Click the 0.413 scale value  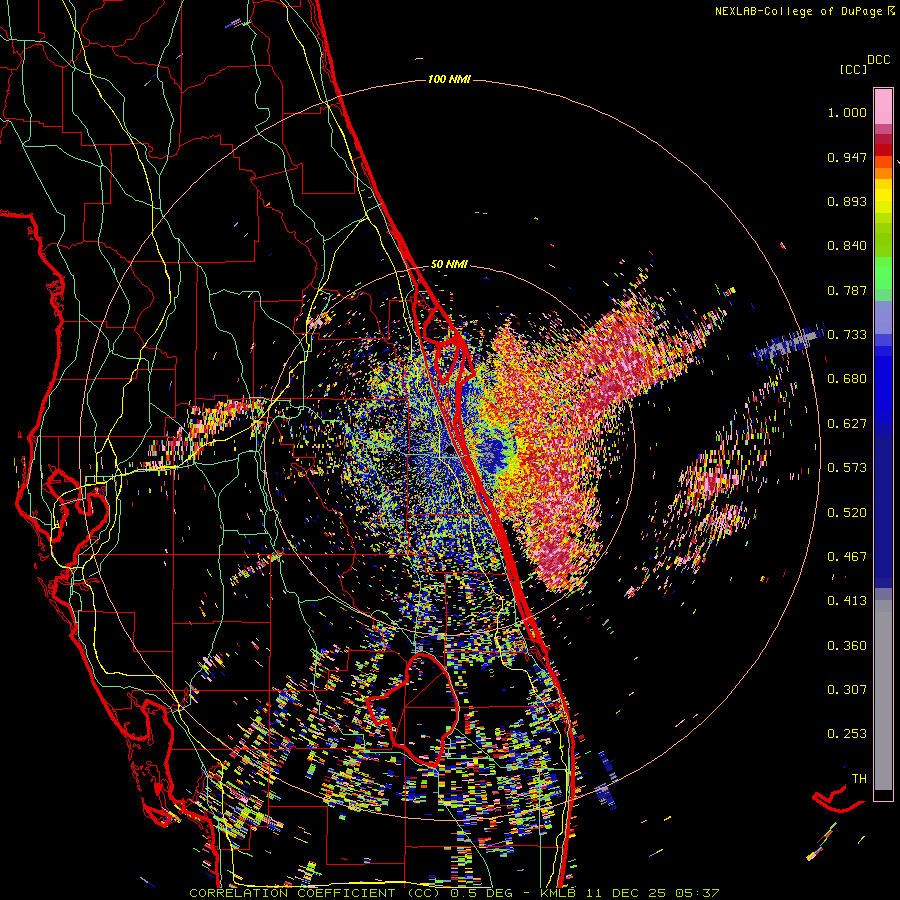point(847,601)
